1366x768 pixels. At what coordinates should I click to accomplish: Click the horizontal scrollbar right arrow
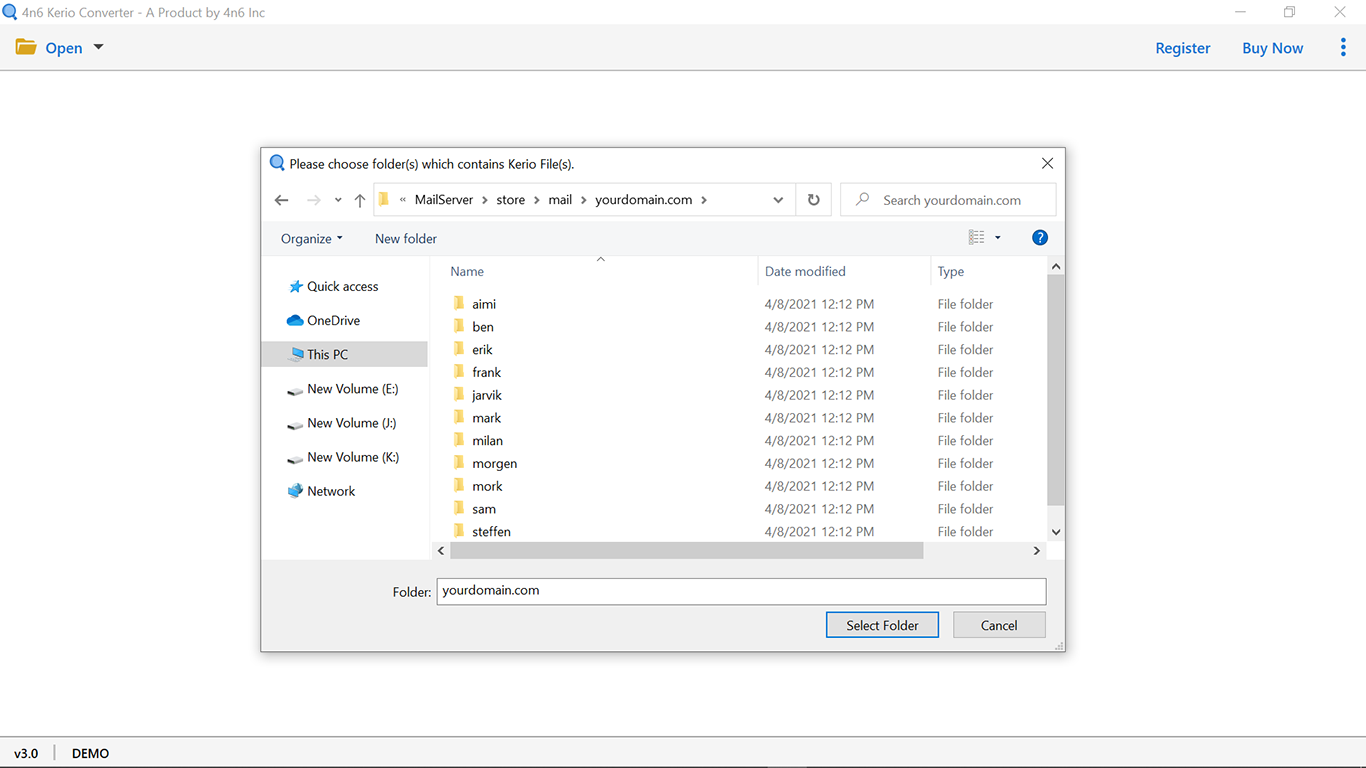[x=1037, y=551]
